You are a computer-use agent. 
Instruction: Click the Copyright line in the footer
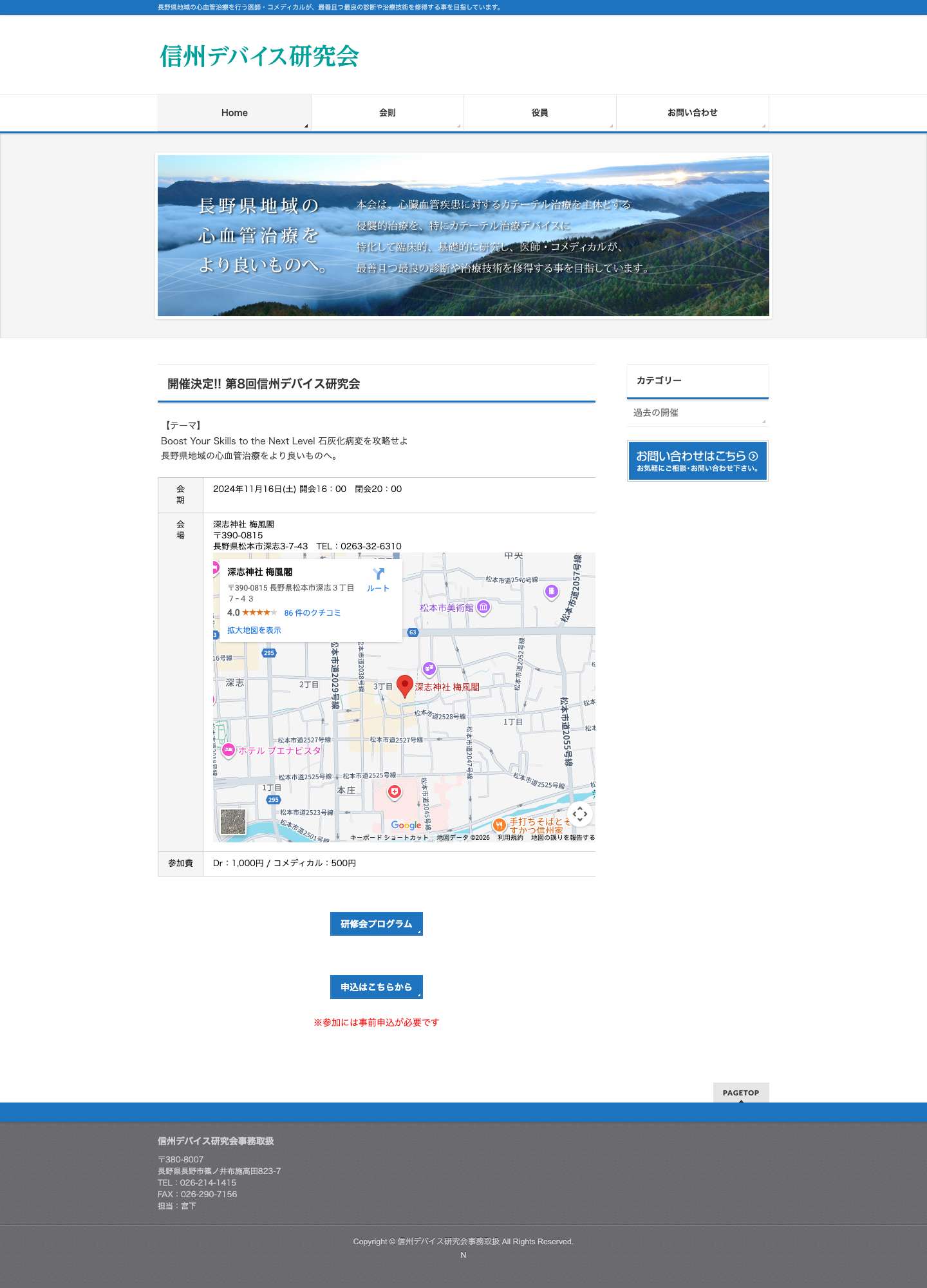tap(464, 1242)
